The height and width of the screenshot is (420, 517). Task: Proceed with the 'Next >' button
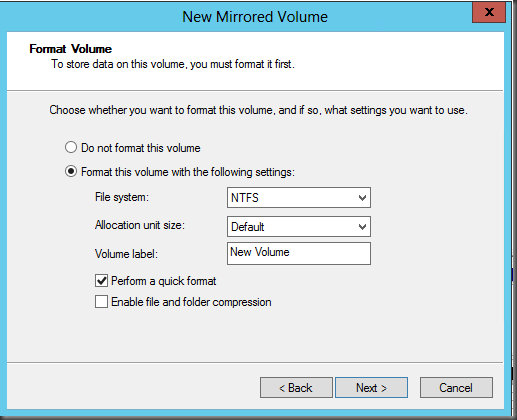click(x=371, y=388)
